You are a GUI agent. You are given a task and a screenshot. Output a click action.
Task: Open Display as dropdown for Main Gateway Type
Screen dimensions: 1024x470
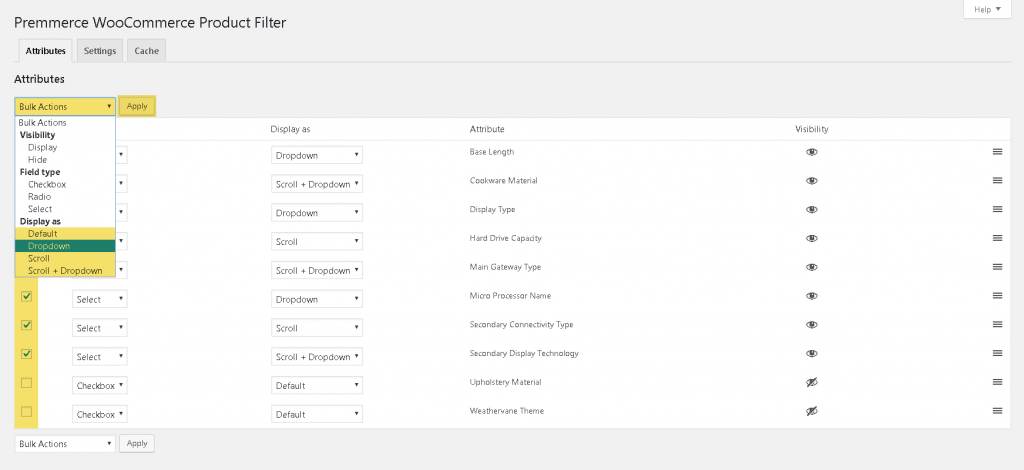point(317,270)
